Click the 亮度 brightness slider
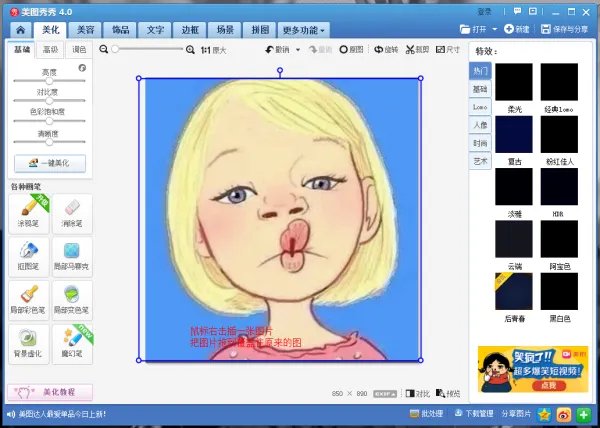 click(x=50, y=81)
